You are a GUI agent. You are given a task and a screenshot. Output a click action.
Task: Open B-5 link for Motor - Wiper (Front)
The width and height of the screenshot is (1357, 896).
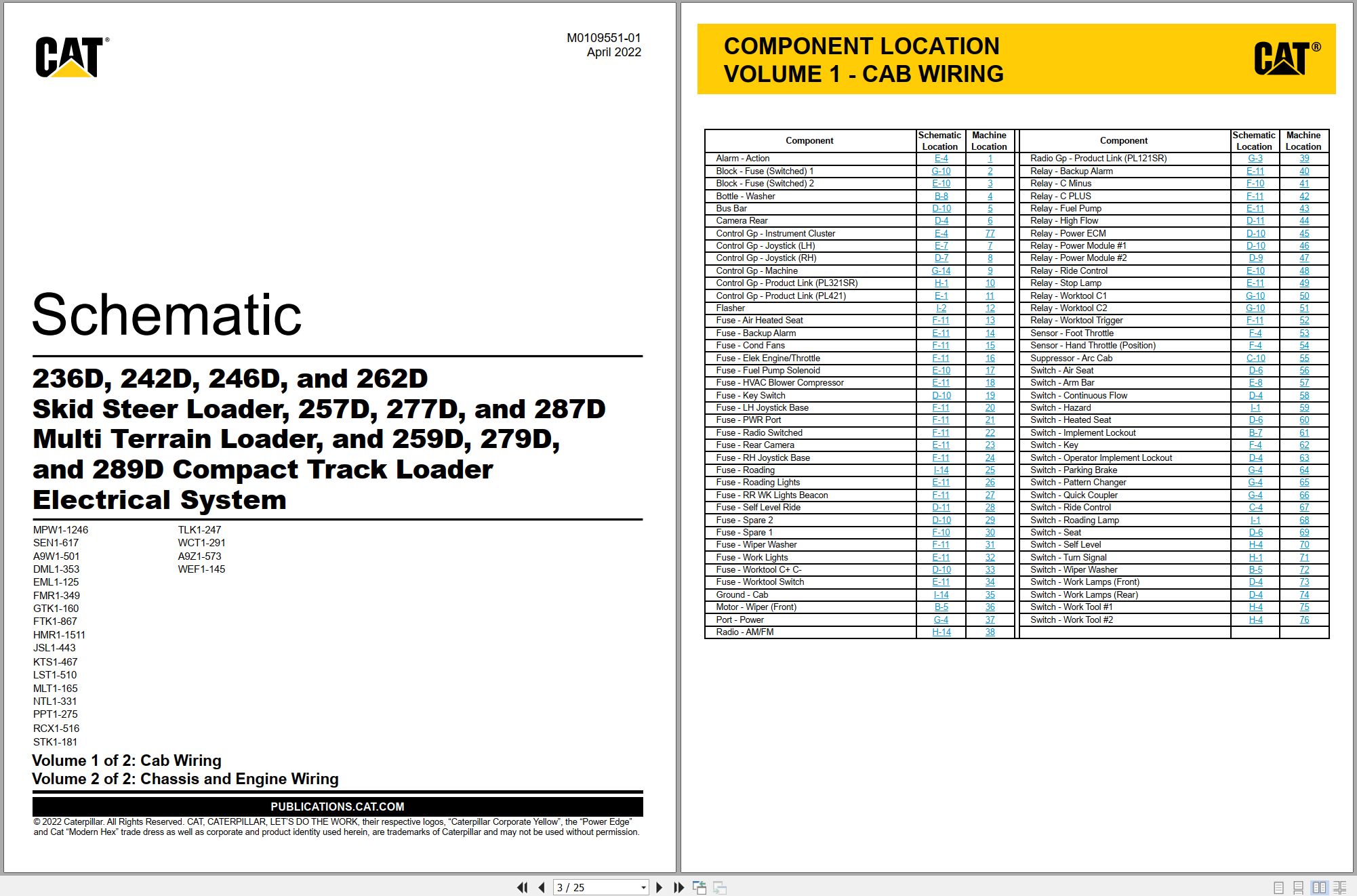pos(941,607)
